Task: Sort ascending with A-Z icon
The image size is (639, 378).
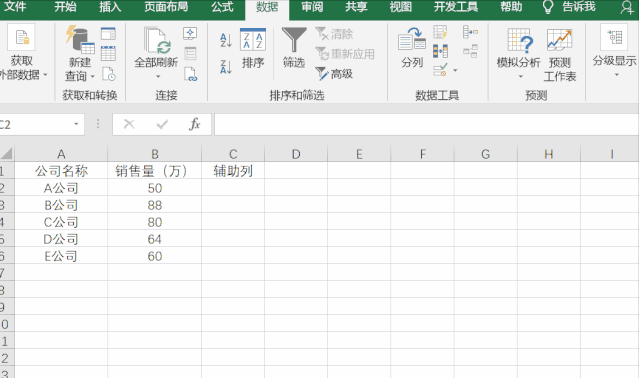Action: pyautogui.click(x=226, y=40)
